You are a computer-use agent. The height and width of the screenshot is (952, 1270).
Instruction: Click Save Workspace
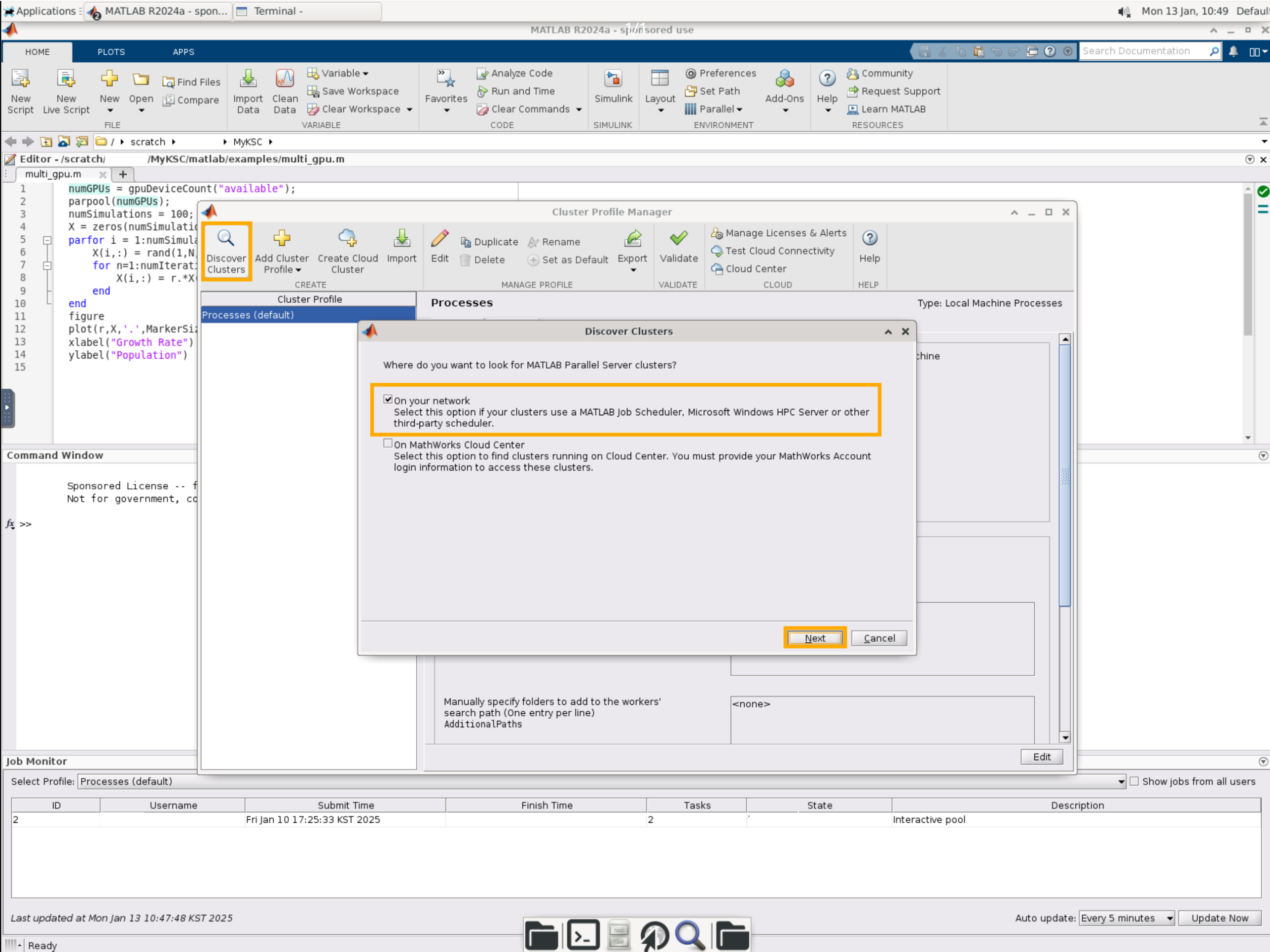click(x=353, y=91)
